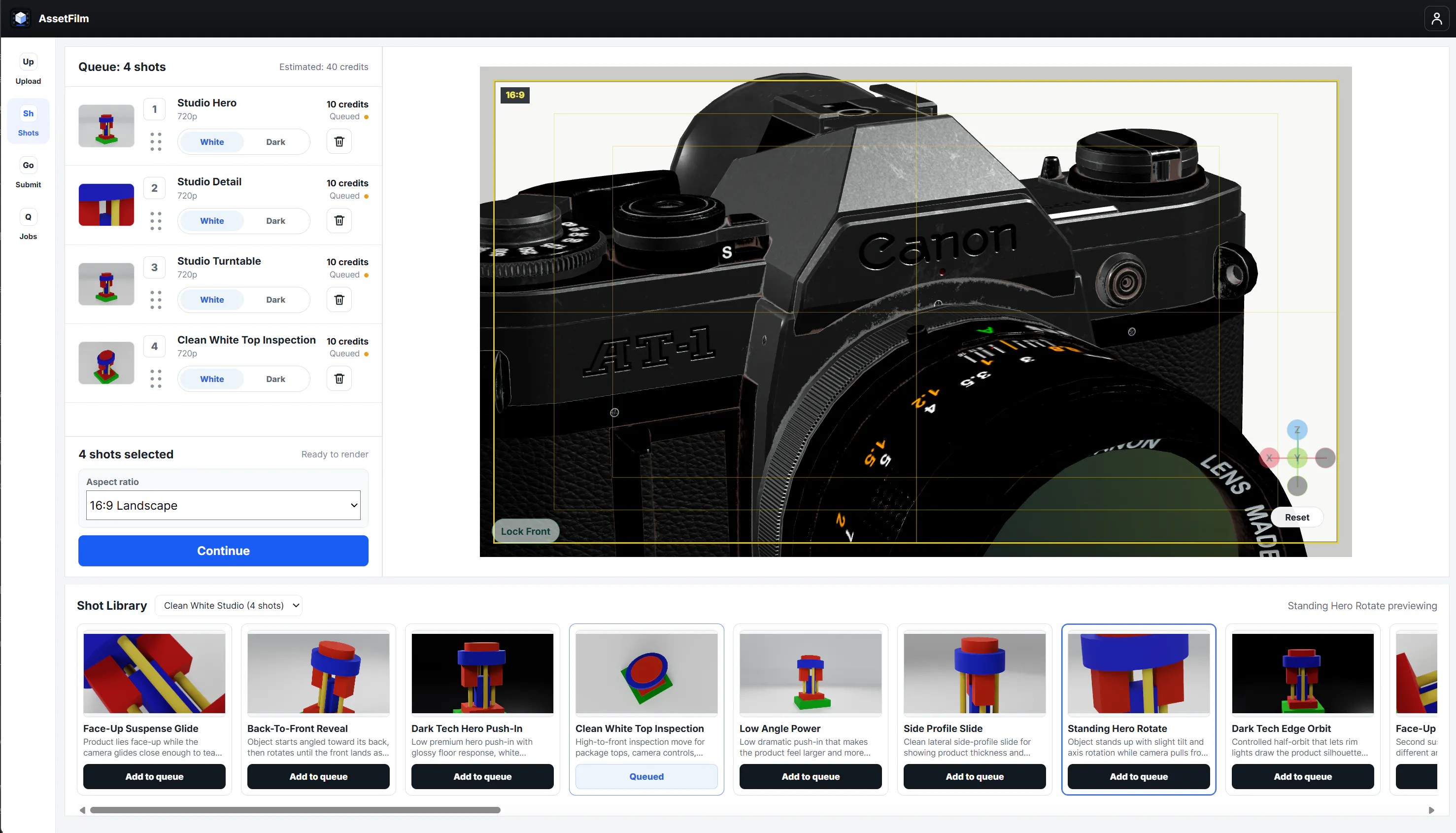Screen dimensions: 1456x833
Task: Add Low Angle Power to queue
Action: tap(811, 776)
